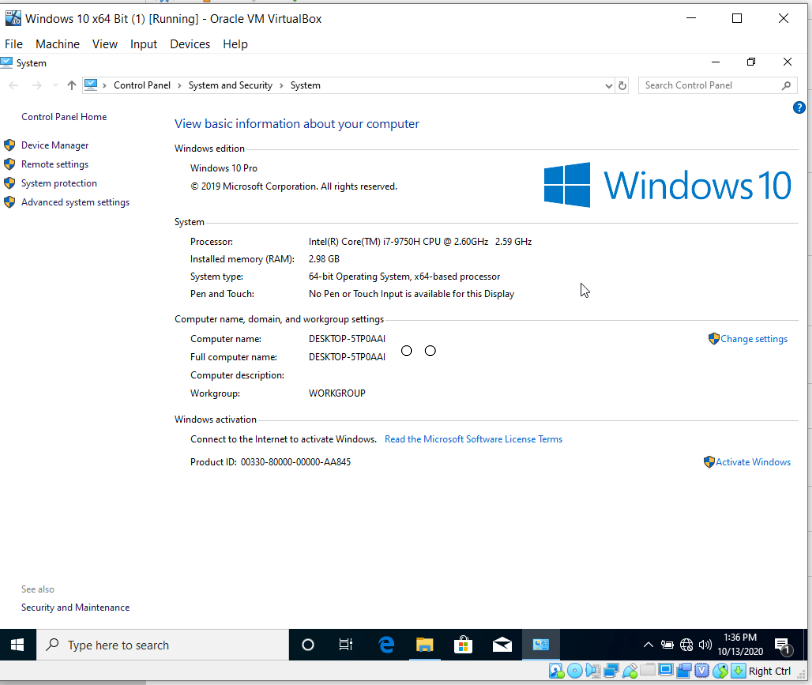Open Remote settings
812x685 pixels.
54,165
